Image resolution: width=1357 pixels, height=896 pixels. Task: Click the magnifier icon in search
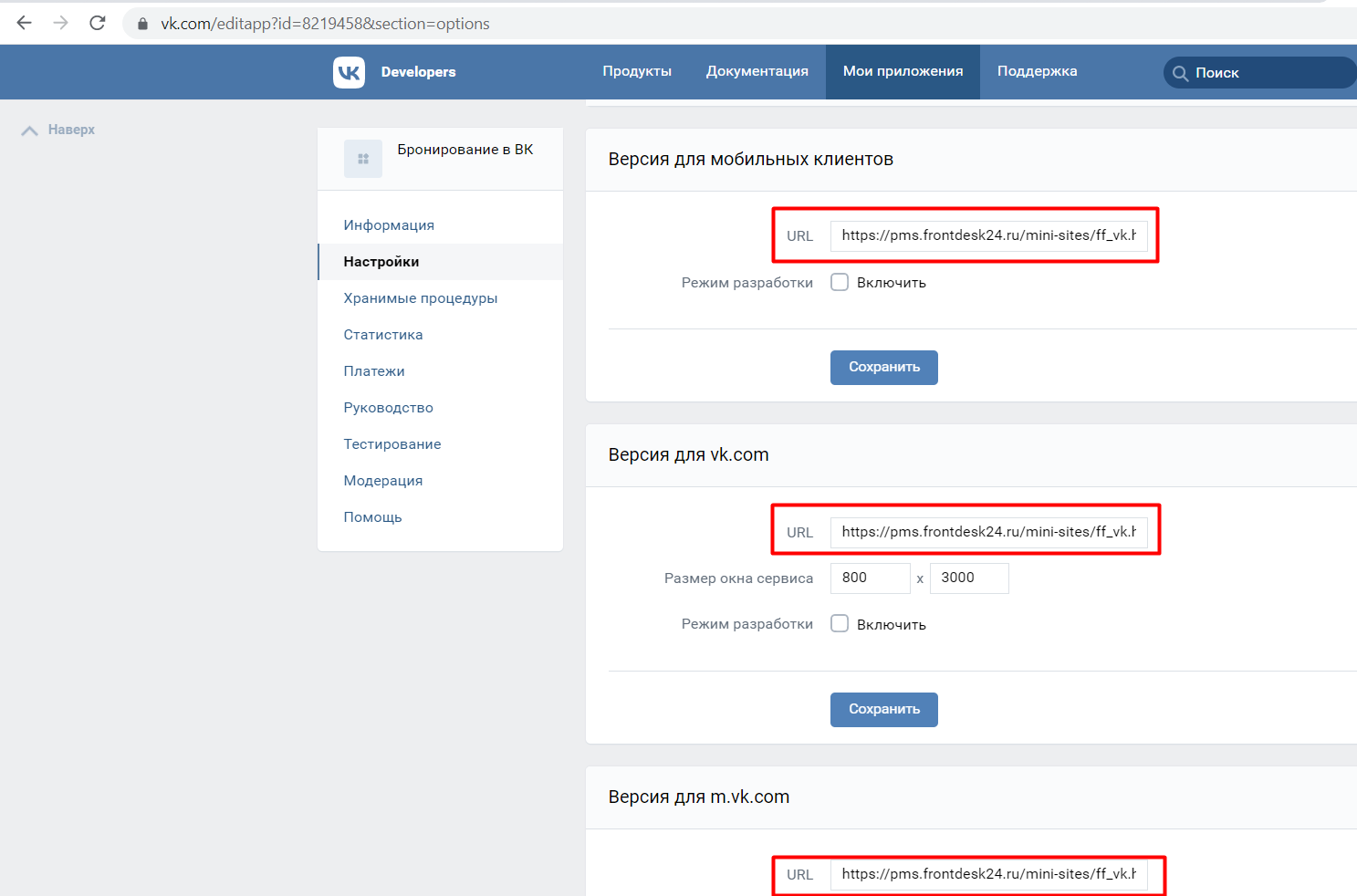tap(1180, 73)
